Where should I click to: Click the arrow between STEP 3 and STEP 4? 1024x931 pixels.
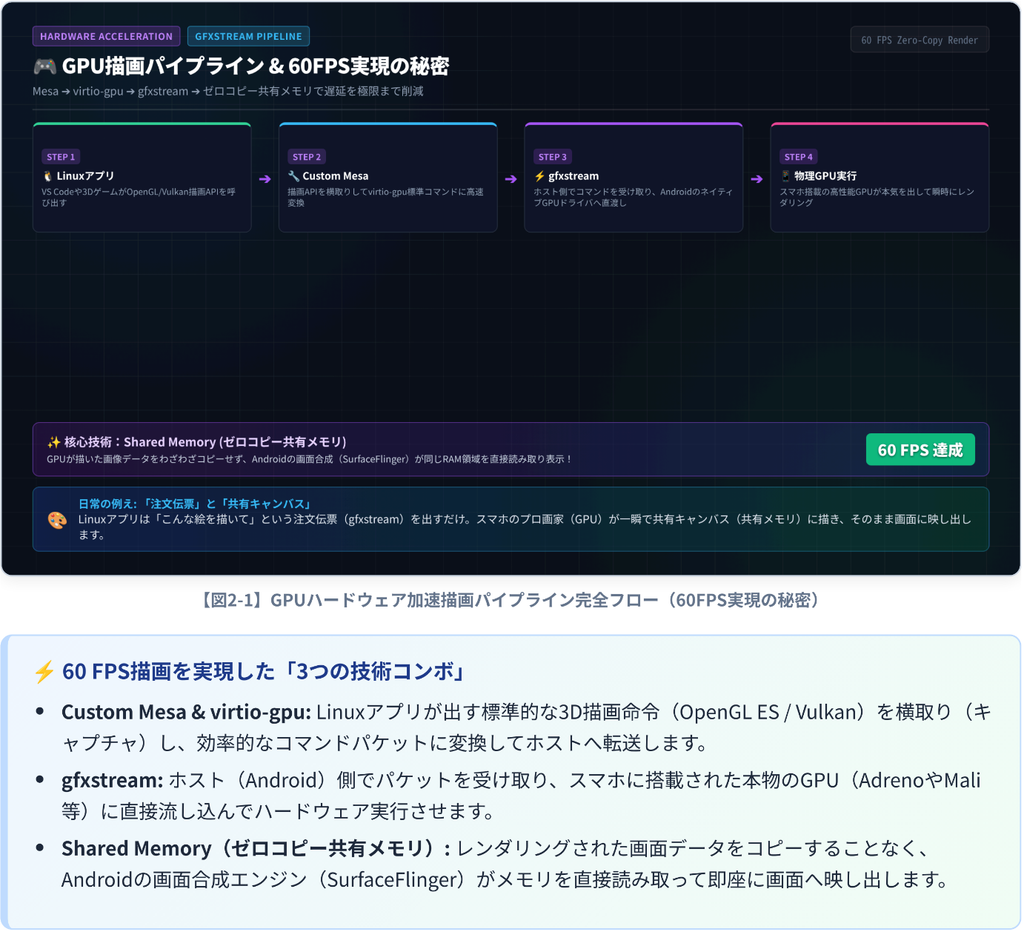pyautogui.click(x=756, y=179)
